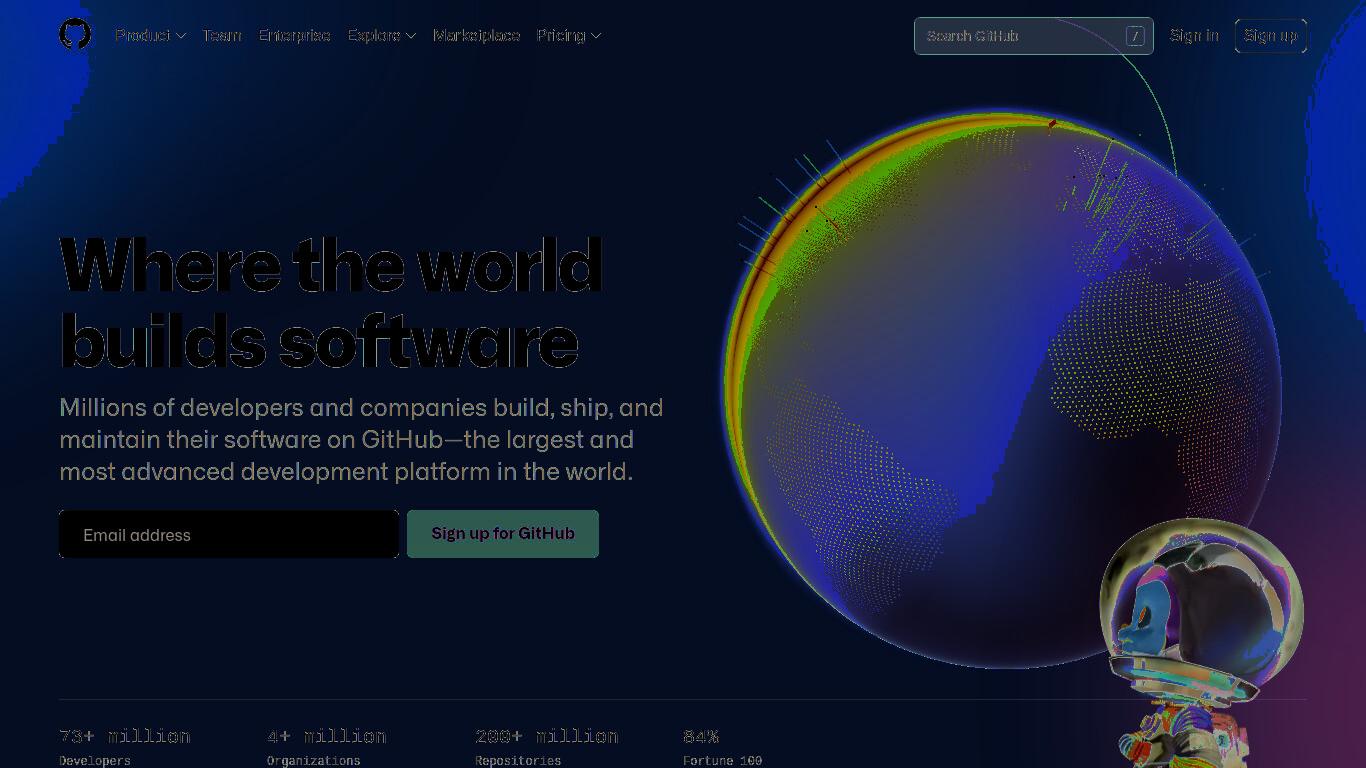Screen dimensions: 1366x768
Task: Click the Sign in link
Action: (1194, 36)
